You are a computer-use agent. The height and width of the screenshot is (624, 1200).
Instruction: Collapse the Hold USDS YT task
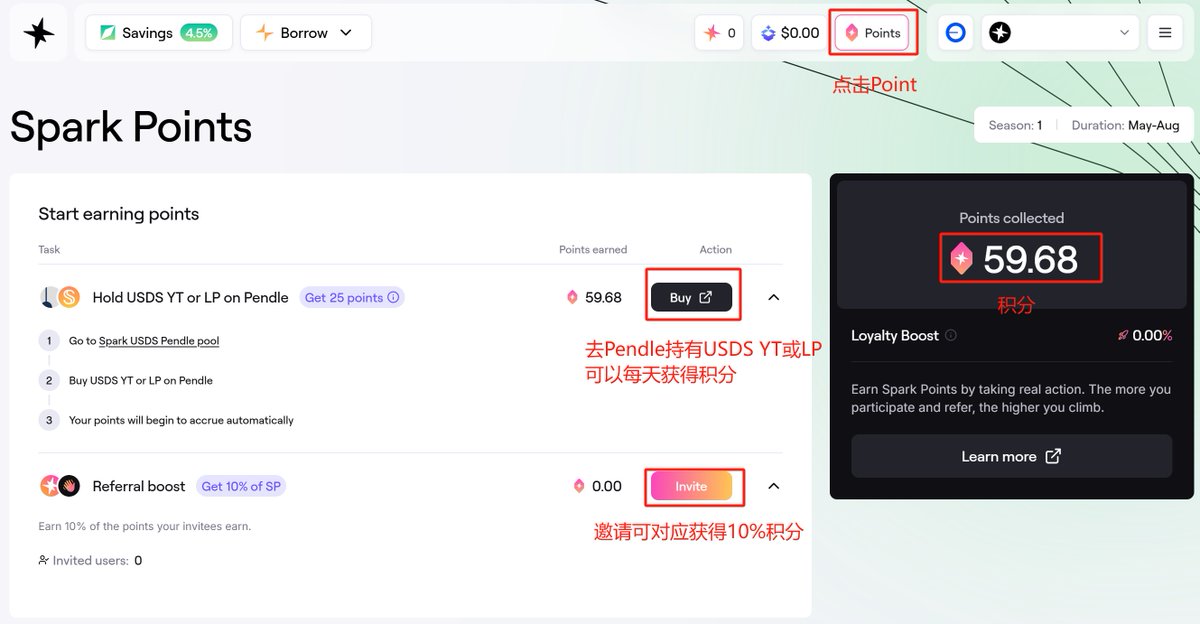pos(773,297)
